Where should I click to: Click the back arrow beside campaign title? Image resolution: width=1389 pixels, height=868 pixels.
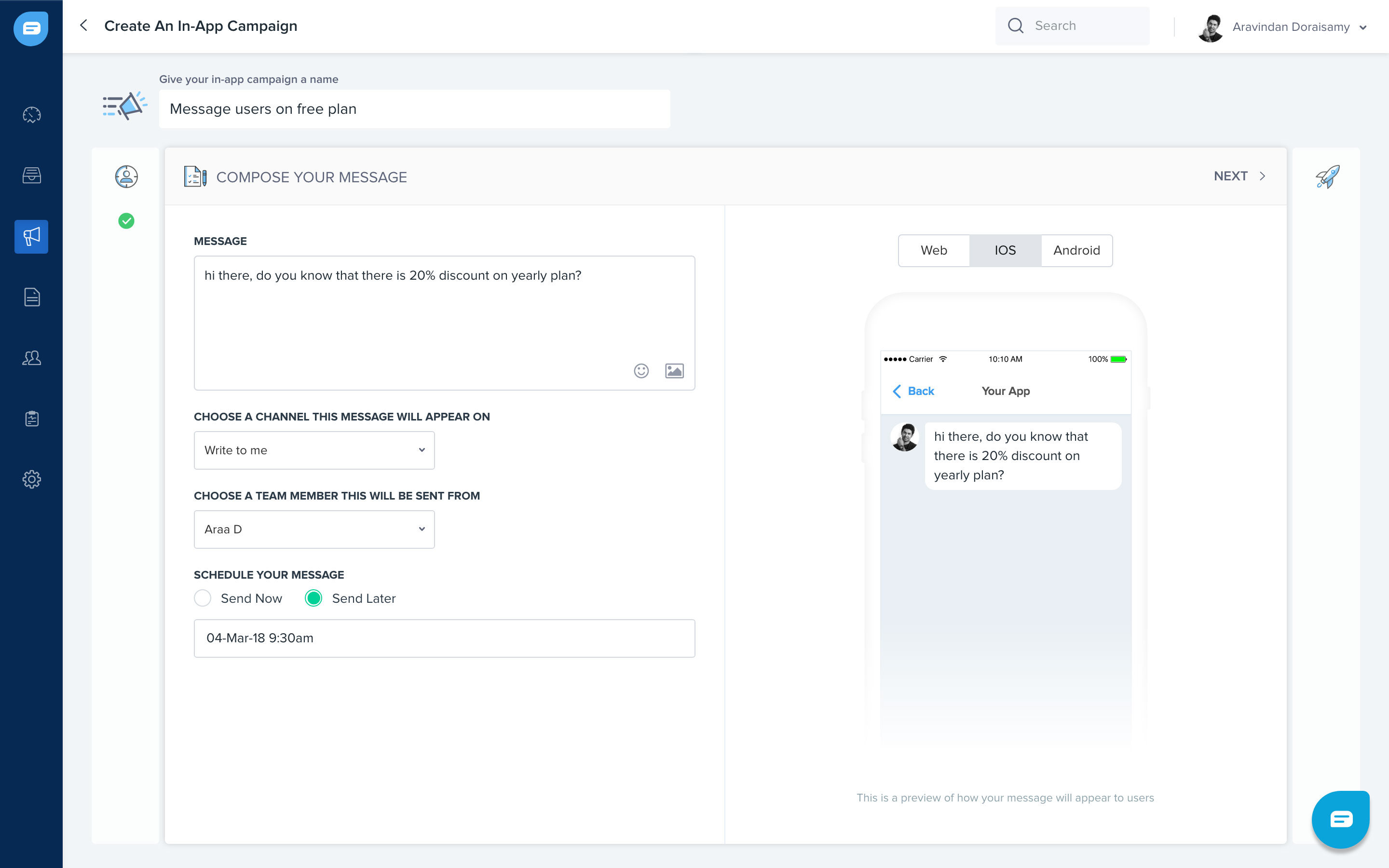84,25
